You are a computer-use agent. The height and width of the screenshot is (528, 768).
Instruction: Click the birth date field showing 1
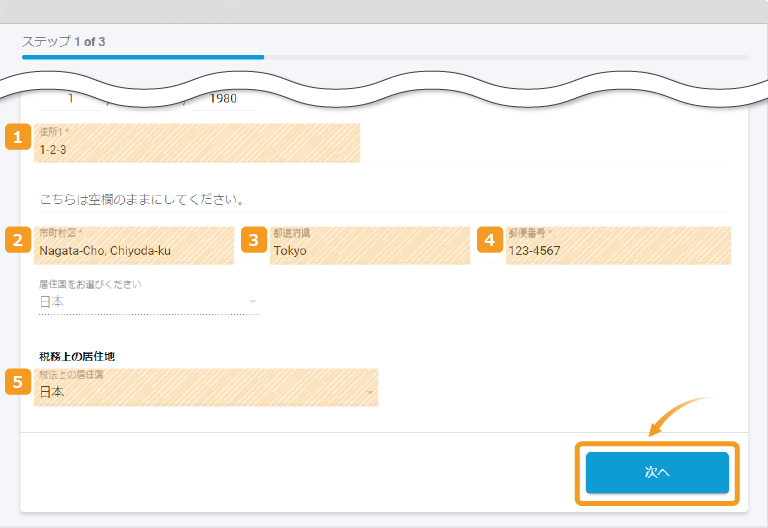click(x=71, y=99)
